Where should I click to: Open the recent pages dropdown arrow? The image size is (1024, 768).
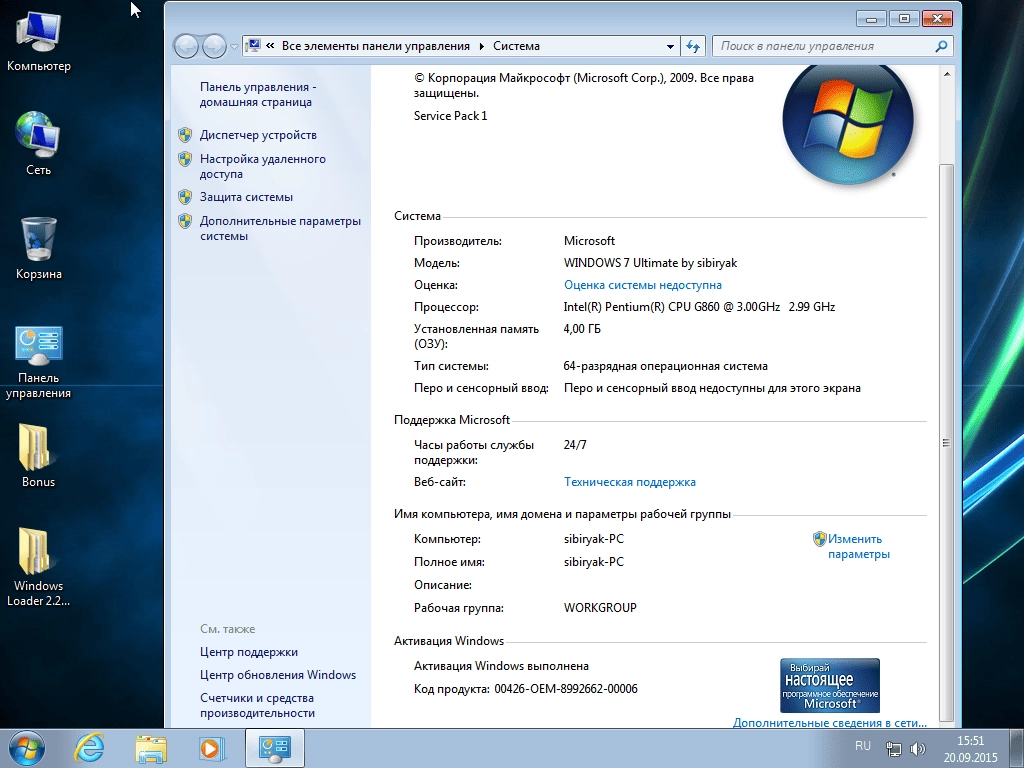pos(234,47)
